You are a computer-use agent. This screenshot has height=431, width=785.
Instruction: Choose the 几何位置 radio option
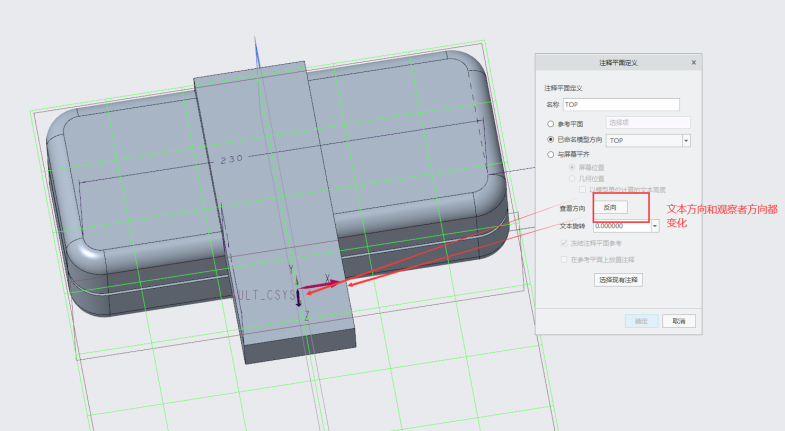point(572,178)
